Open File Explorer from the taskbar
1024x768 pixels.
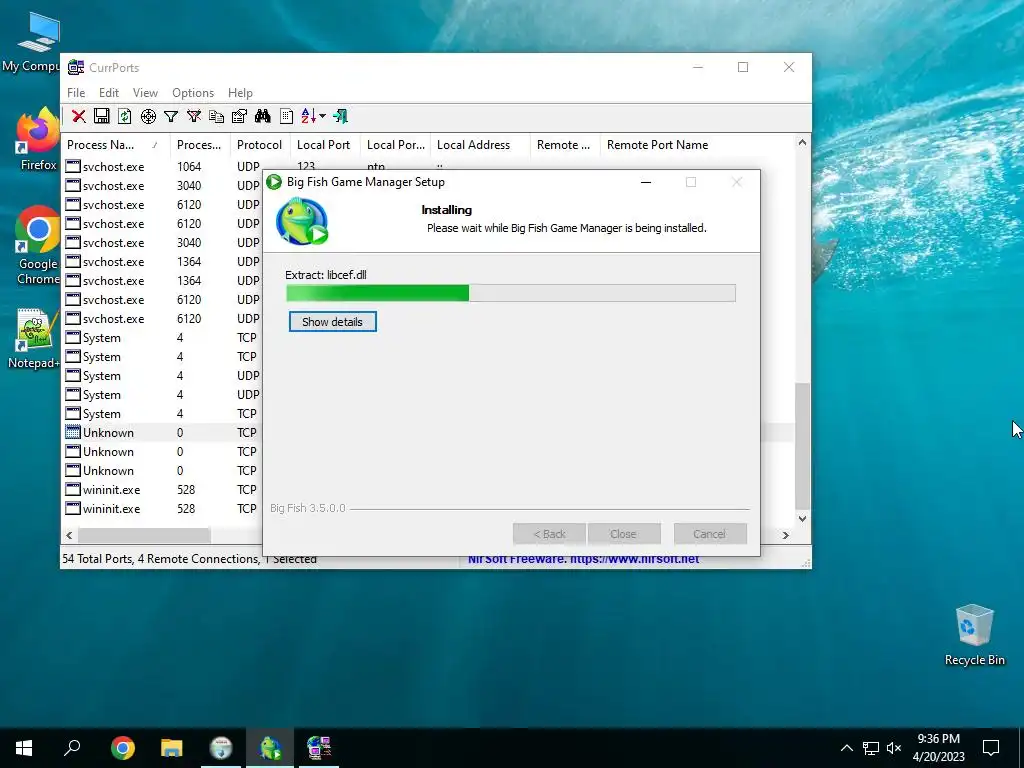(x=172, y=747)
